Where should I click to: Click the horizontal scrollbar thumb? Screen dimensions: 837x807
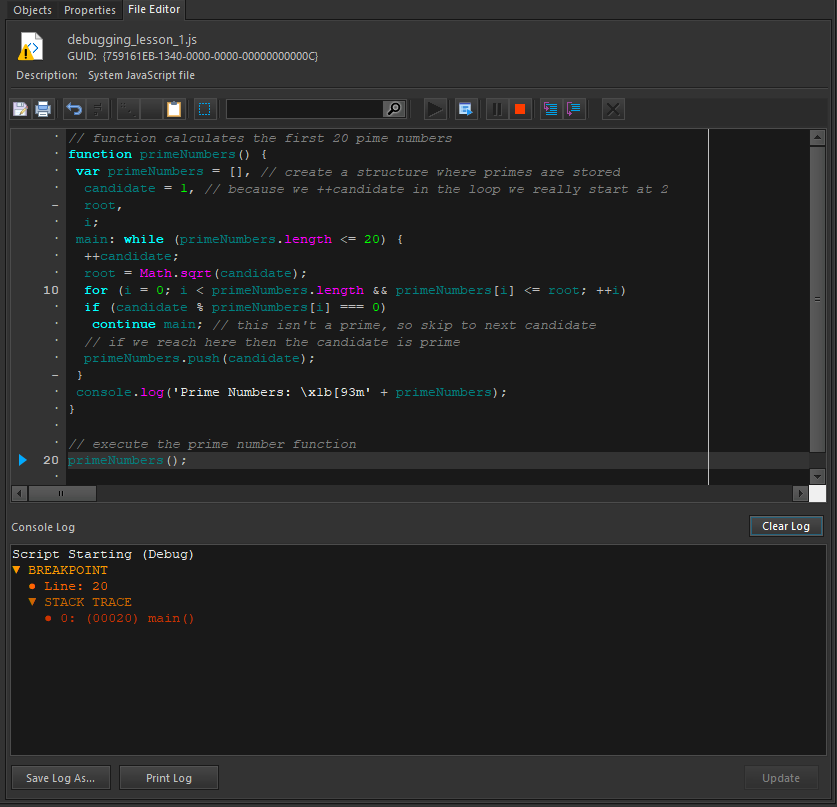pos(62,494)
